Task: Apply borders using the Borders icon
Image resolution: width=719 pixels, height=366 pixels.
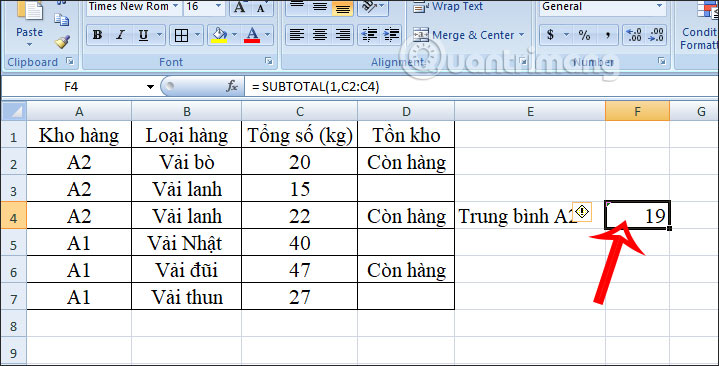Action: coord(182,35)
